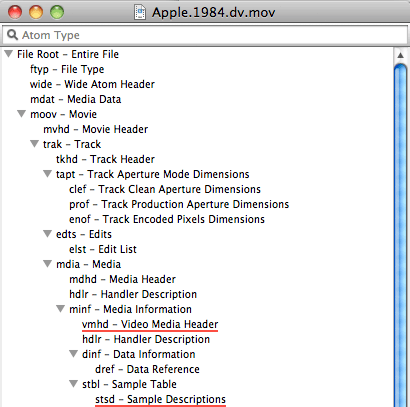The width and height of the screenshot is (410, 407).
Task: Select moov - Movie atom row
Action: 63,114
